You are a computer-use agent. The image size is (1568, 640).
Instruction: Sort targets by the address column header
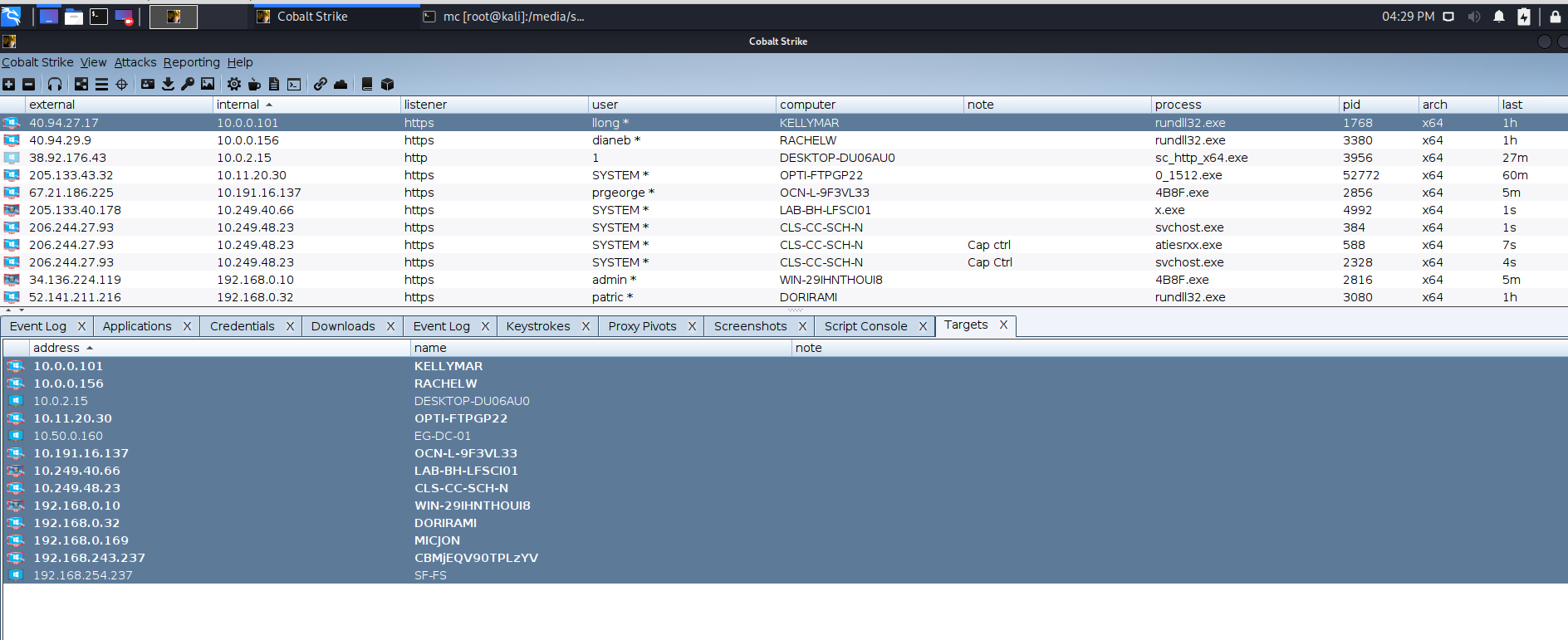coord(219,348)
